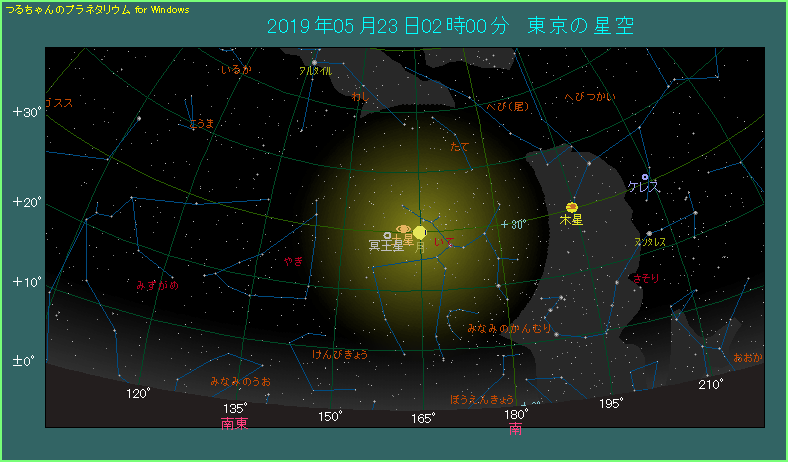The height and width of the screenshot is (462, 788).
Task: Click the +30° altitude axis label
Action: point(27,112)
